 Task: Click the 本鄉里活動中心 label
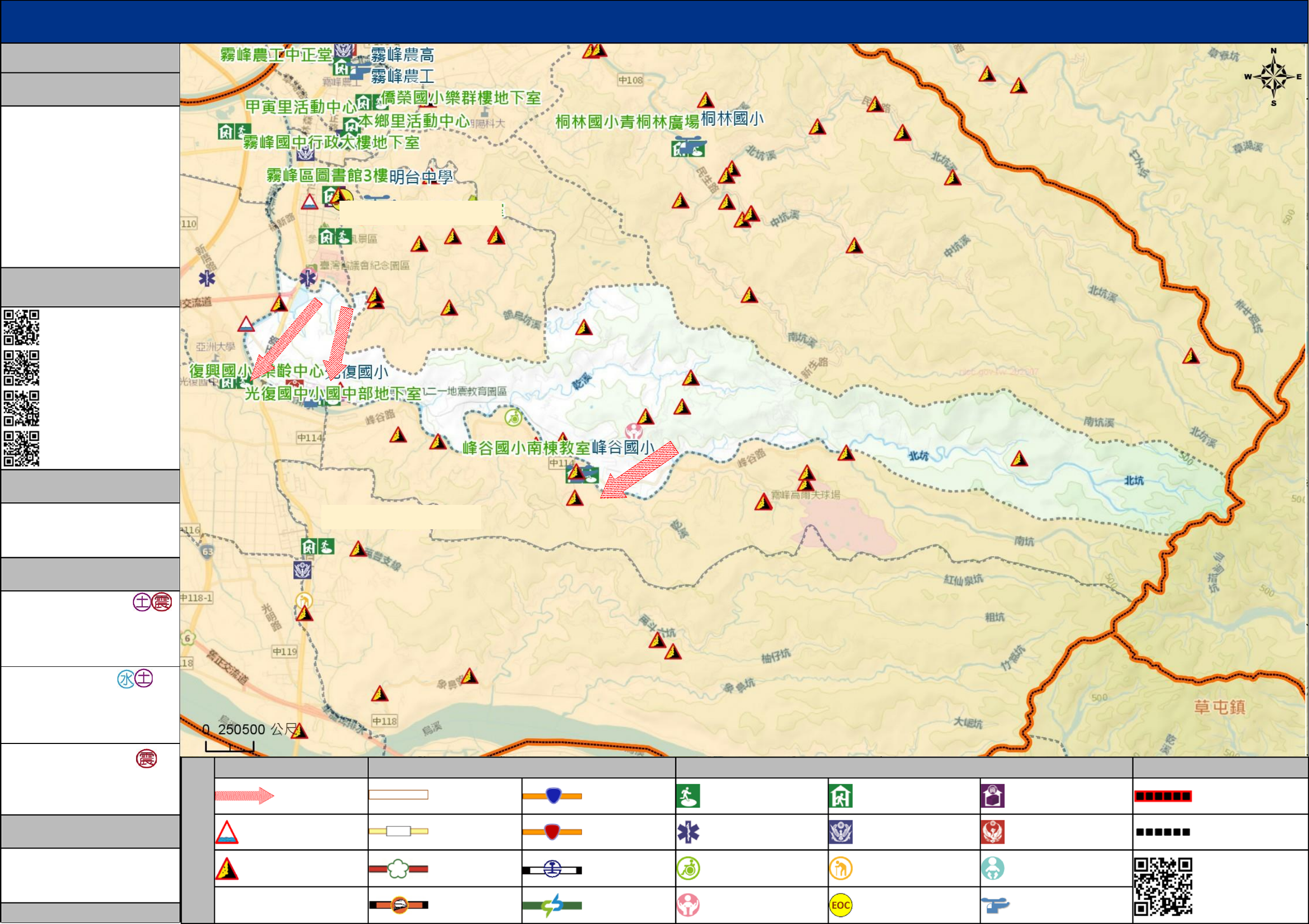tap(414, 121)
